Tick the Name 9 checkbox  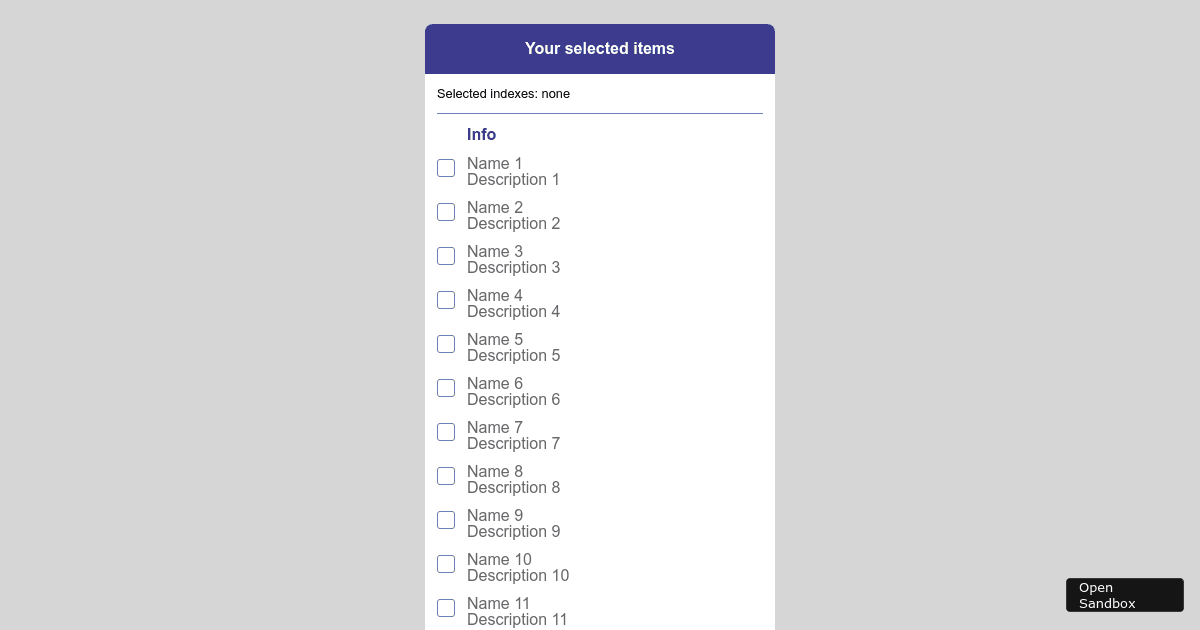[x=446, y=520]
